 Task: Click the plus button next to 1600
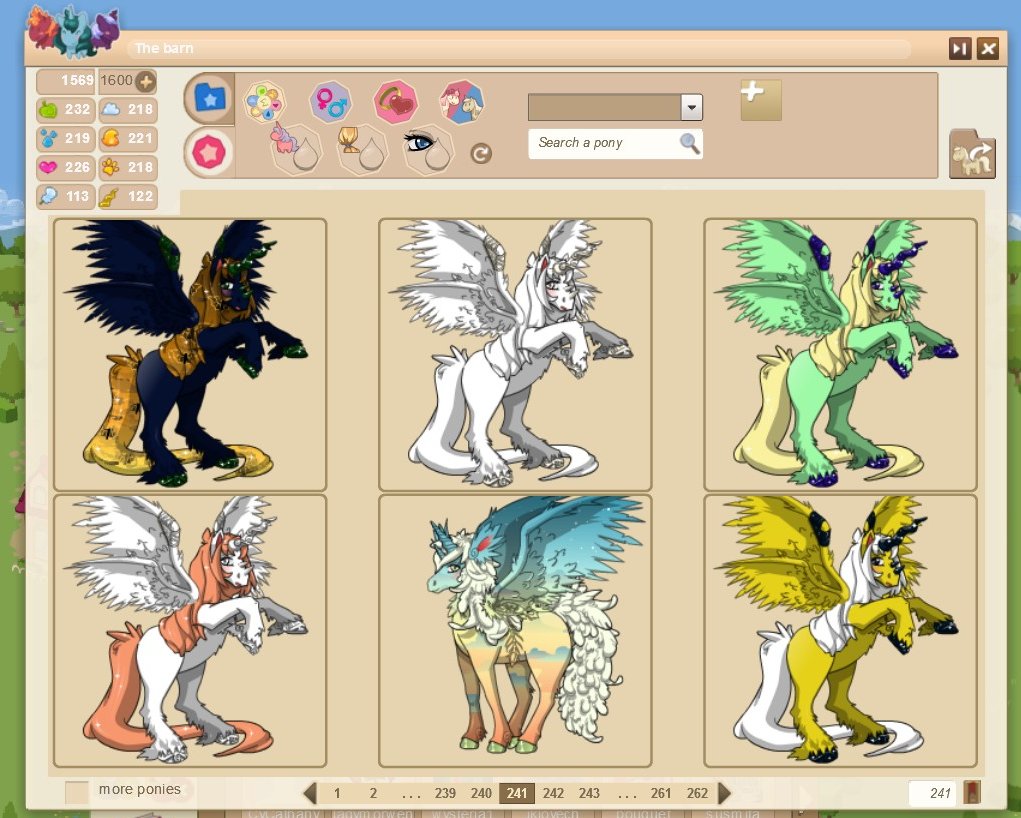(x=146, y=81)
